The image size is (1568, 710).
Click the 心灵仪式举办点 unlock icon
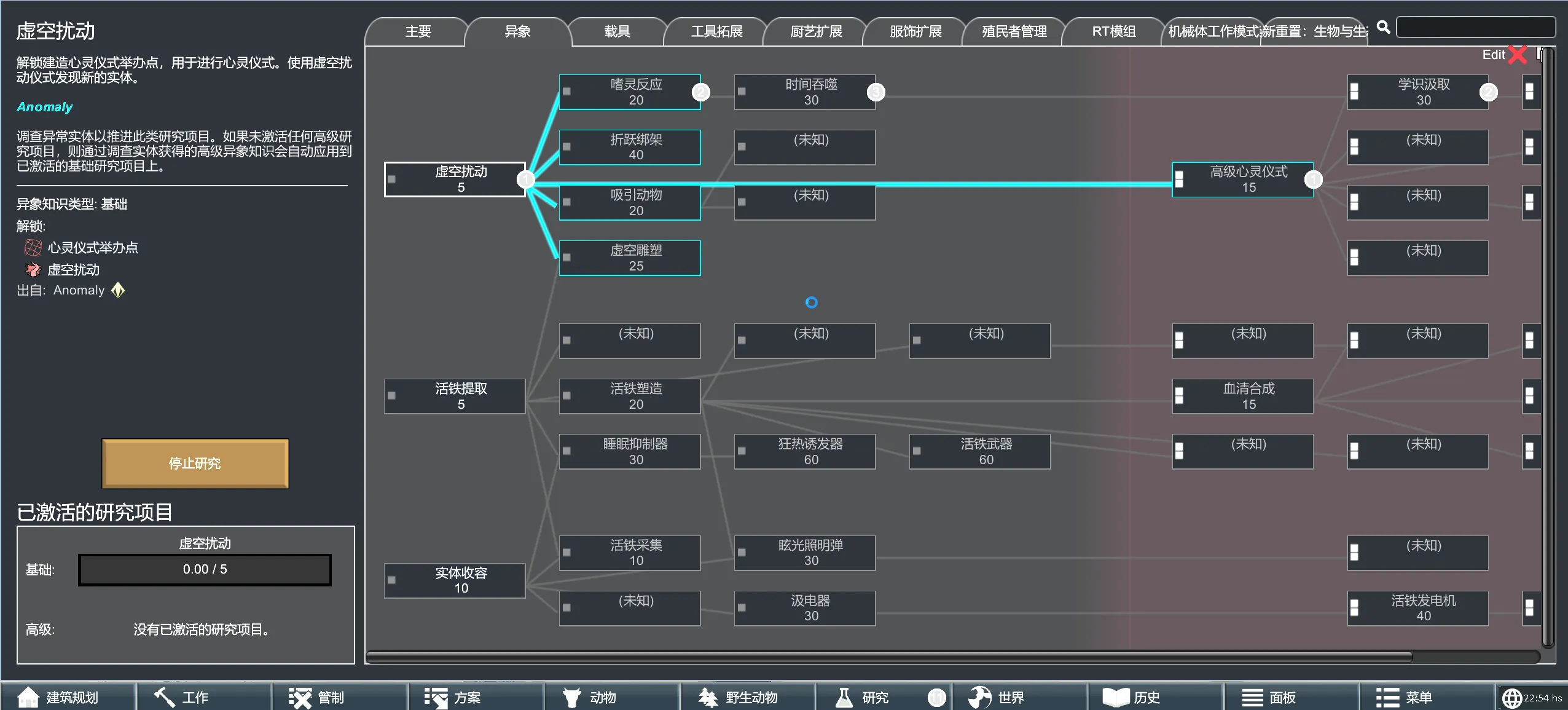(x=33, y=248)
